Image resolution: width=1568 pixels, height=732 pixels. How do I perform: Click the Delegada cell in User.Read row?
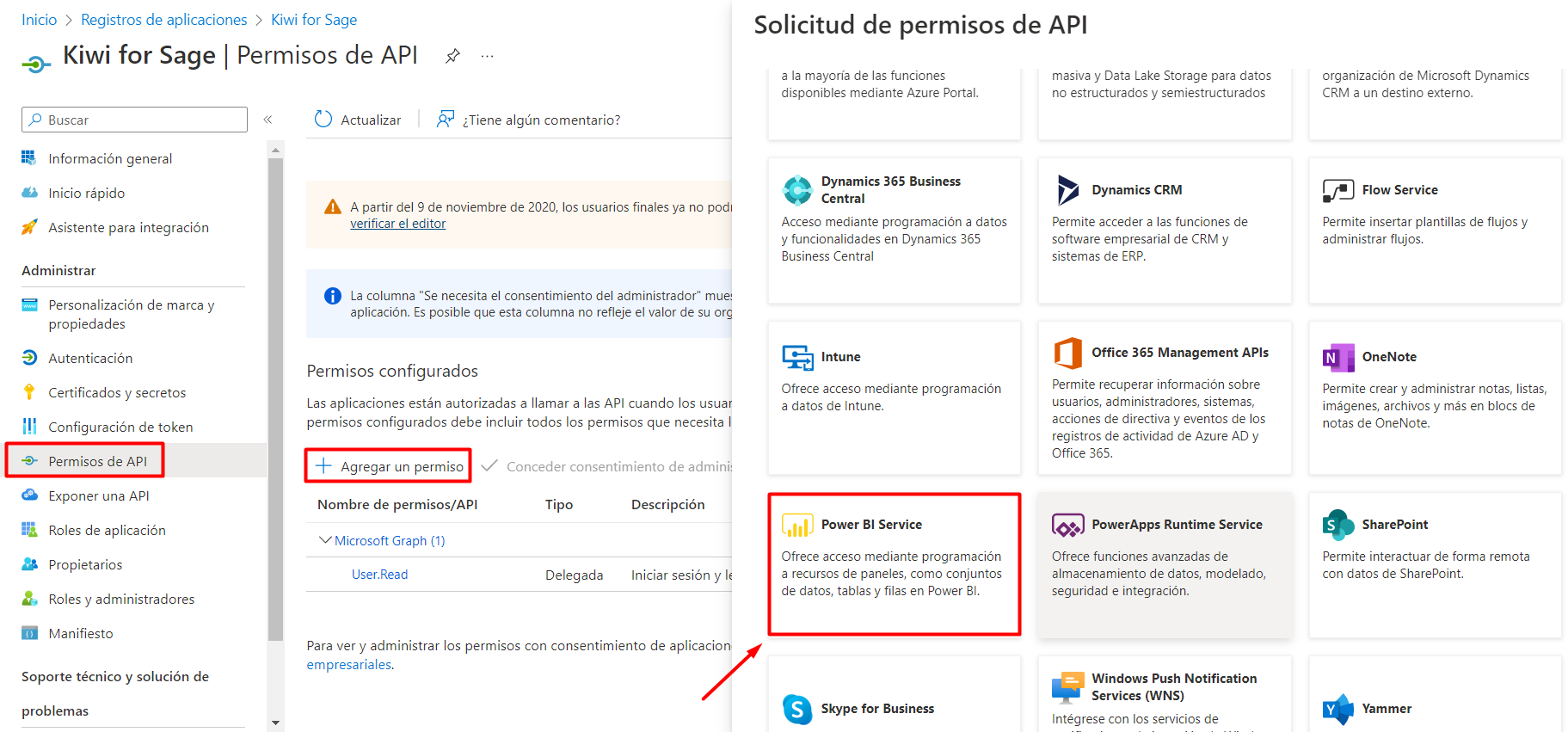[574, 575]
